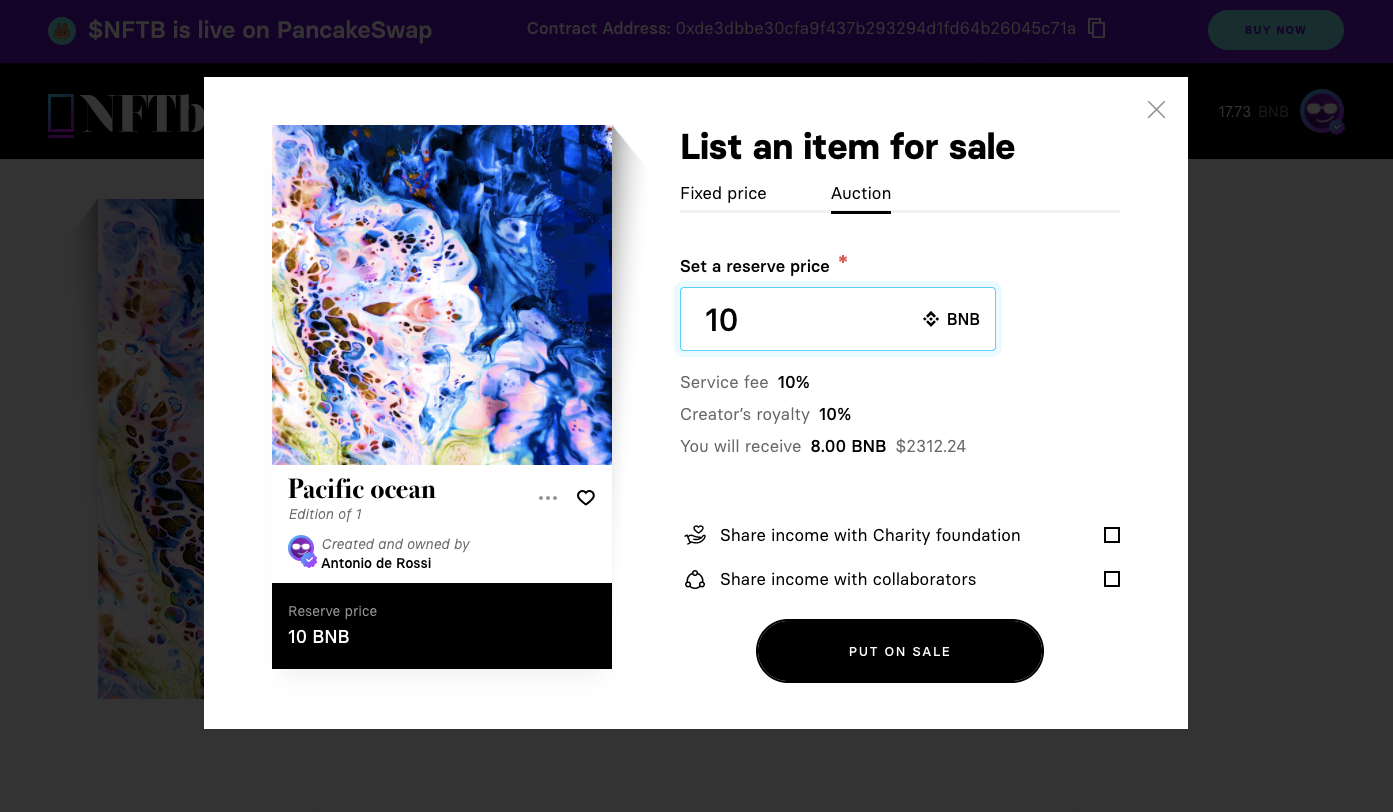Like Pacific ocean with the heart icon
The height and width of the screenshot is (812, 1393).
tap(586, 498)
